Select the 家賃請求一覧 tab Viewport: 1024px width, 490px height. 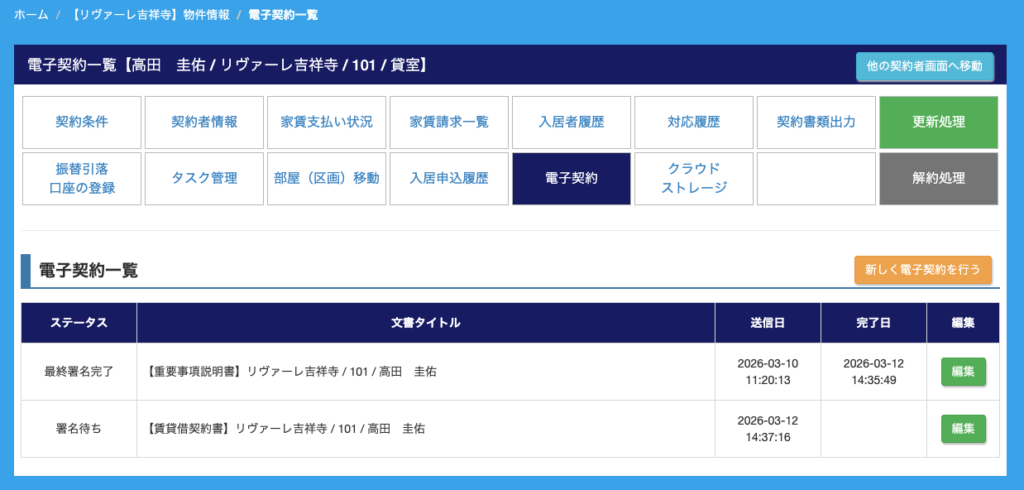pyautogui.click(x=449, y=122)
